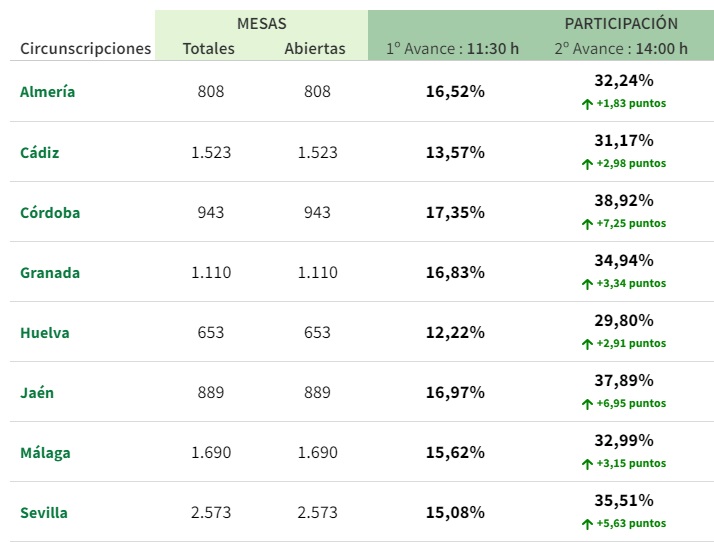Click the PARTICIPACIÓN column header
The image size is (714, 542).
(x=621, y=23)
